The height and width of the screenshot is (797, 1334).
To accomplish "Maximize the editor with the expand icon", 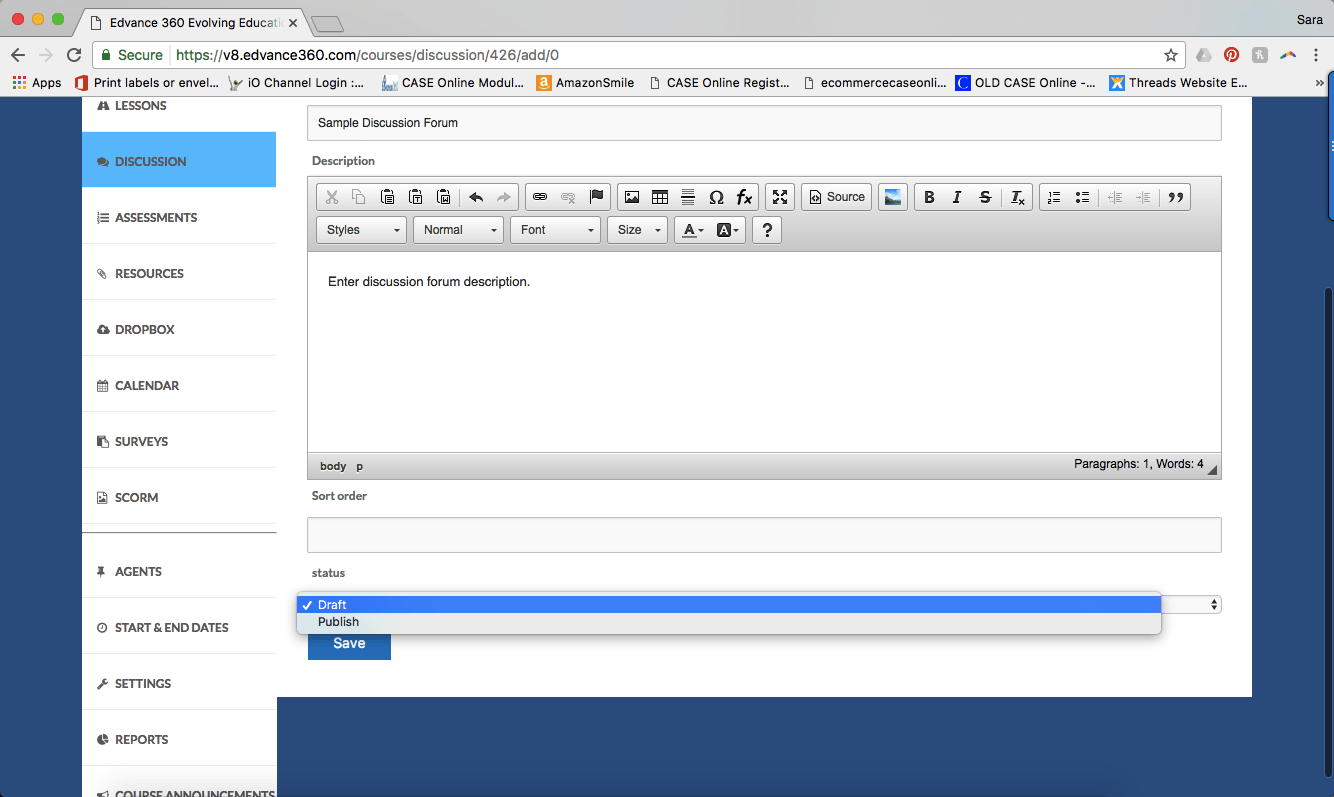I will (781, 197).
